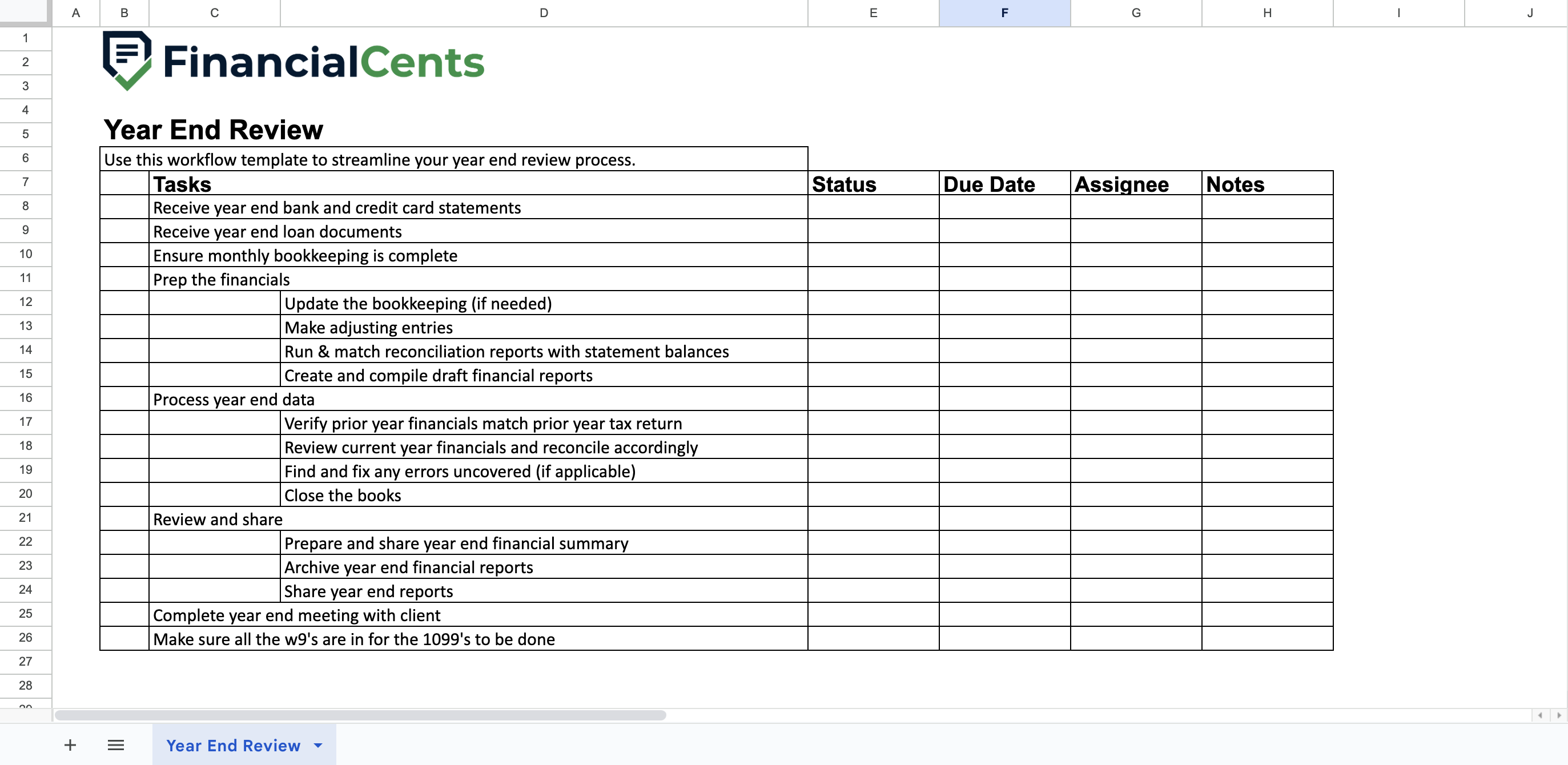
Task: Select the Status column header cell
Action: (869, 183)
